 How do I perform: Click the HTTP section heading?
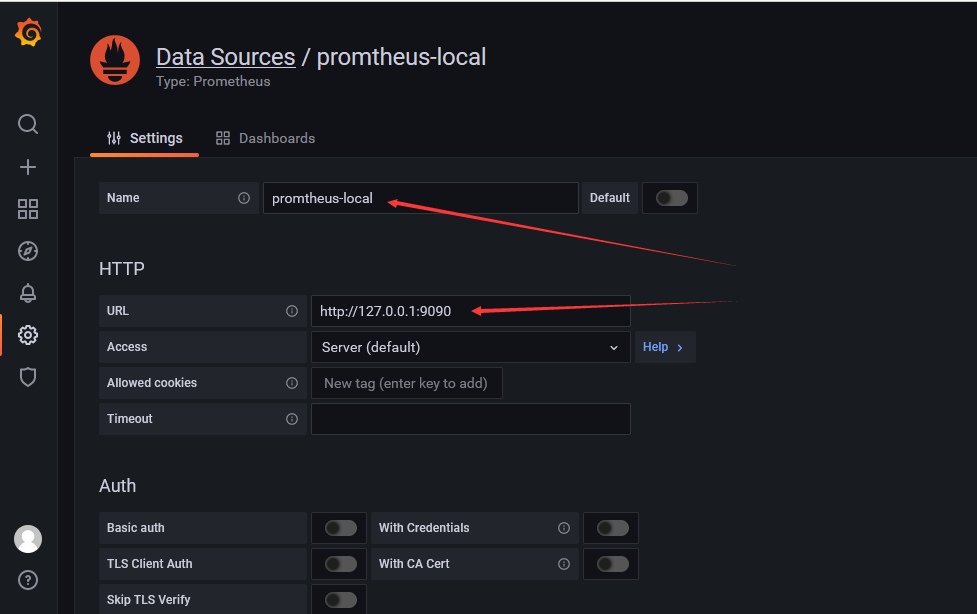click(x=122, y=269)
